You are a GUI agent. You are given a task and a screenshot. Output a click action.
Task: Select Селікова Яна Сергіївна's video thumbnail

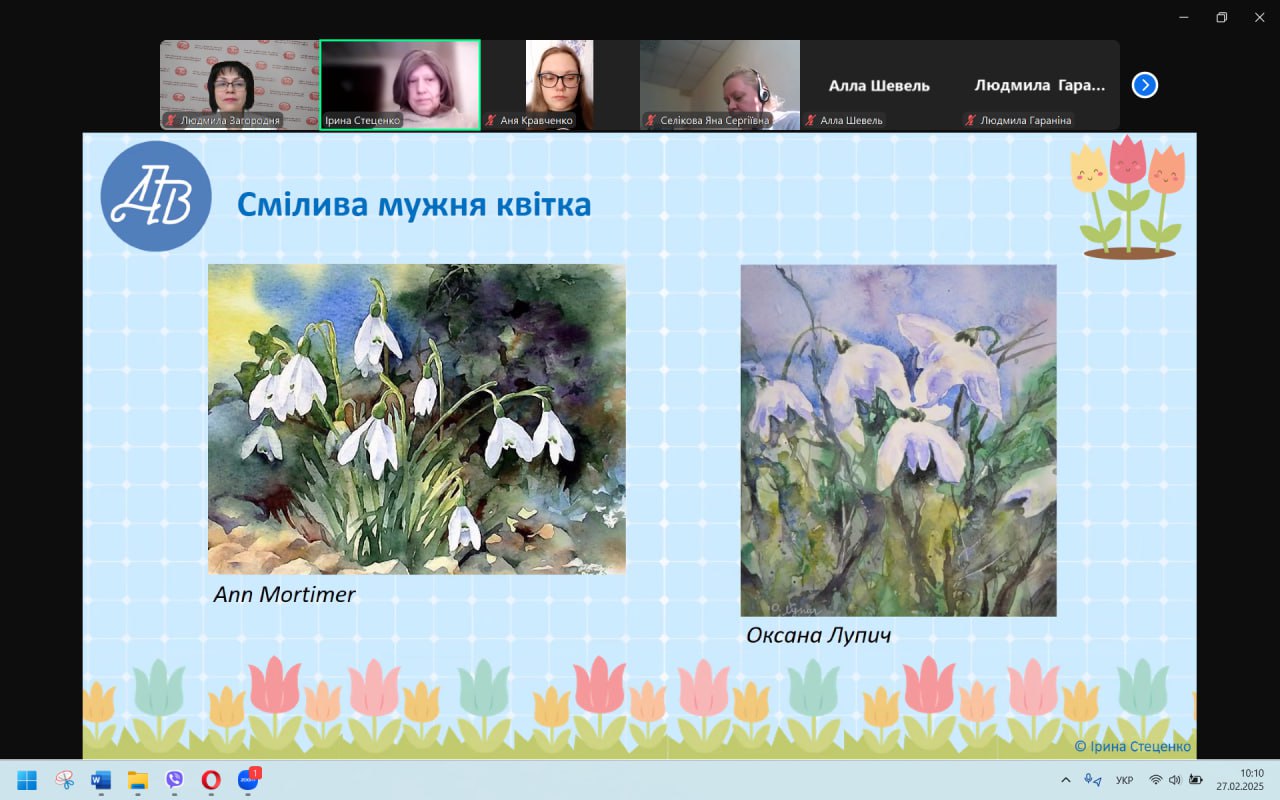click(720, 85)
